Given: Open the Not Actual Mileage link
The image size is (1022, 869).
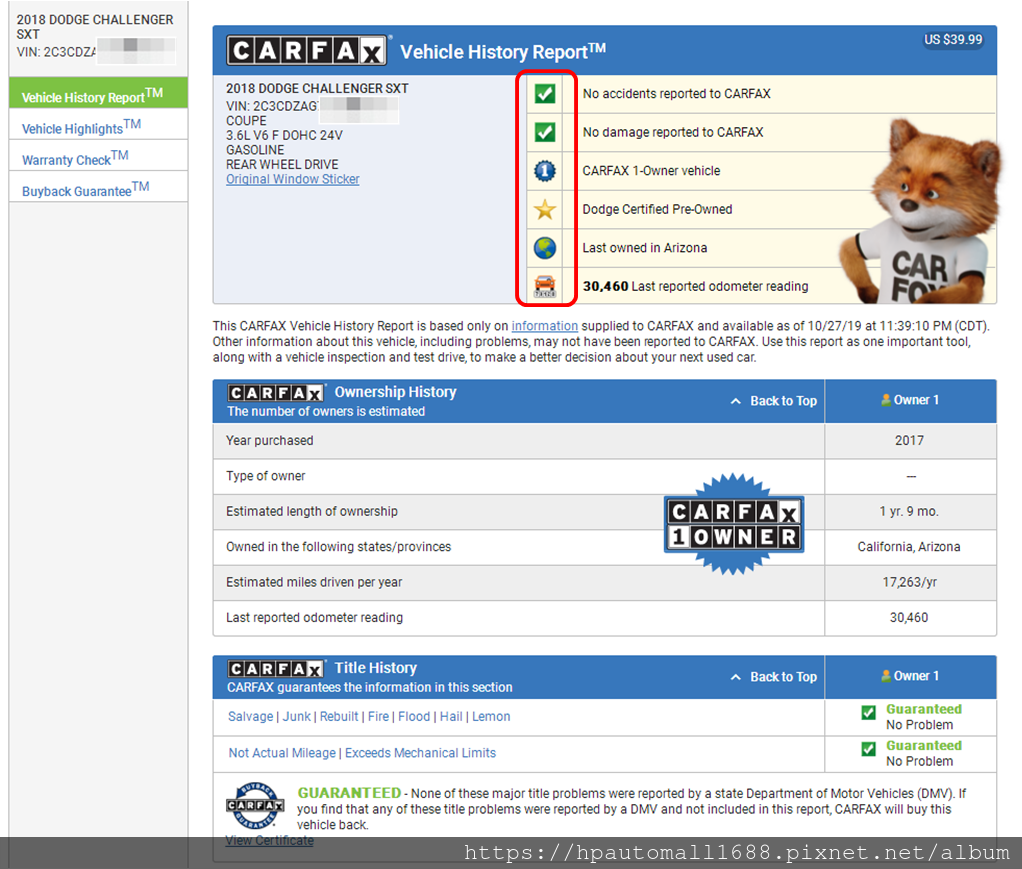Looking at the screenshot, I should [x=282, y=753].
